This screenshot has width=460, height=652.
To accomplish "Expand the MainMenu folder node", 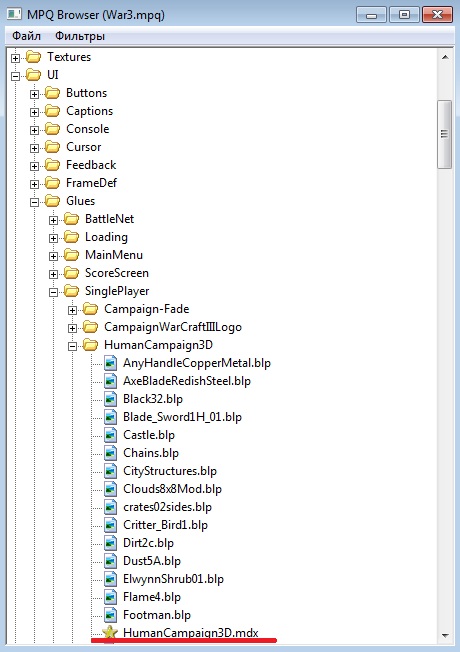I will [53, 257].
